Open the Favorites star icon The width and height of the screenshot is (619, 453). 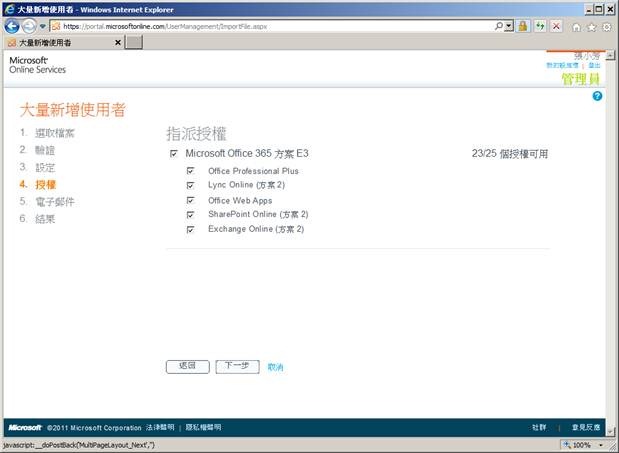pyautogui.click(x=591, y=27)
